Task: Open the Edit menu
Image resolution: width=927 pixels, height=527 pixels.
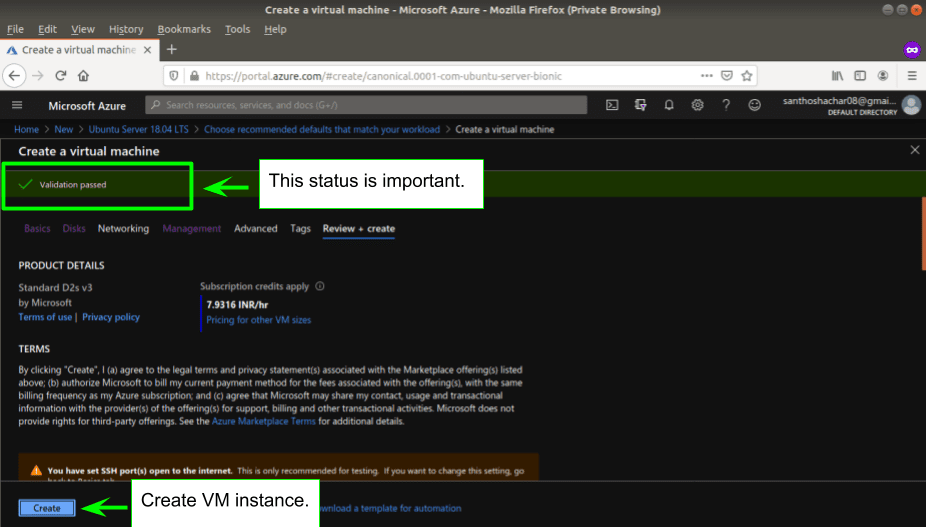Action: [x=47, y=29]
